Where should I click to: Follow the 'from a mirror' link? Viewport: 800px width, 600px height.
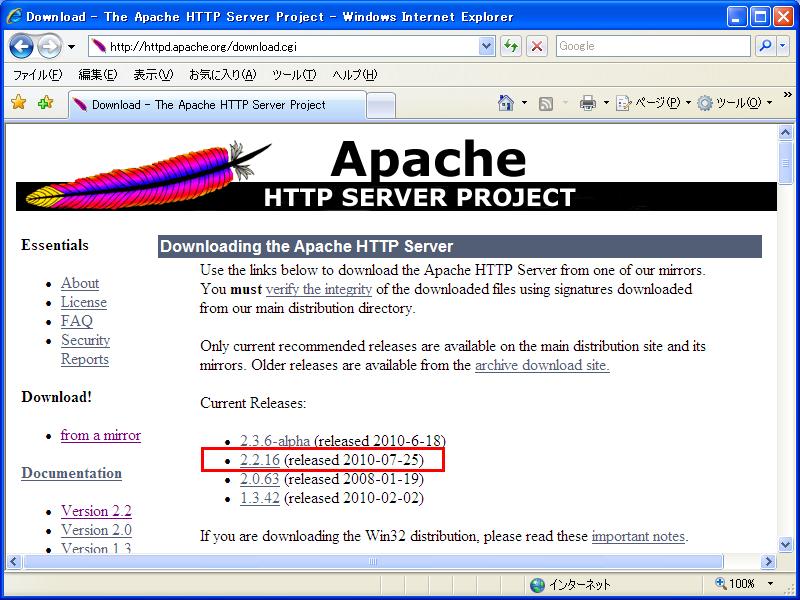(101, 435)
